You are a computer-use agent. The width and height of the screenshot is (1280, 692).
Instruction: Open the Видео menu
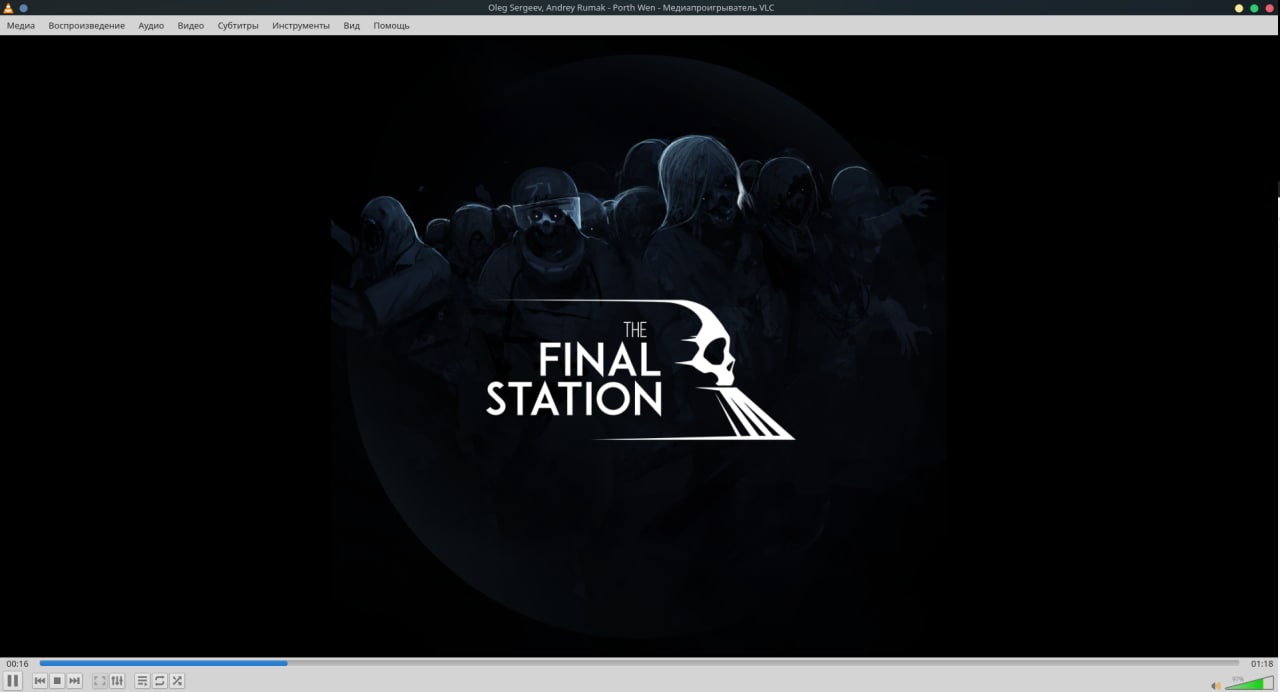click(x=191, y=26)
